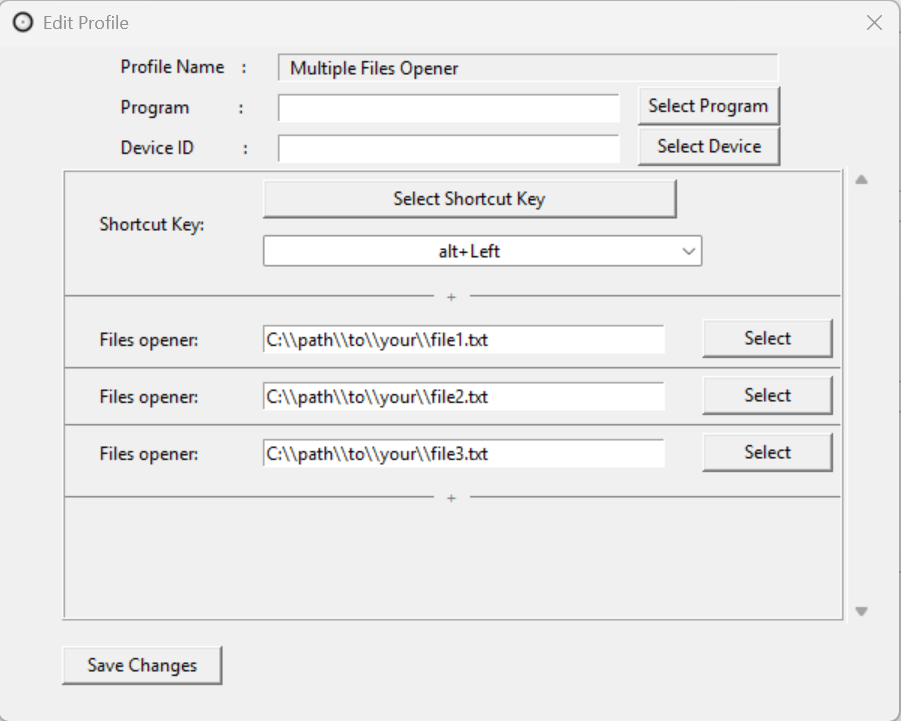
Task: Focus the Device ID input field
Action: coord(448,148)
